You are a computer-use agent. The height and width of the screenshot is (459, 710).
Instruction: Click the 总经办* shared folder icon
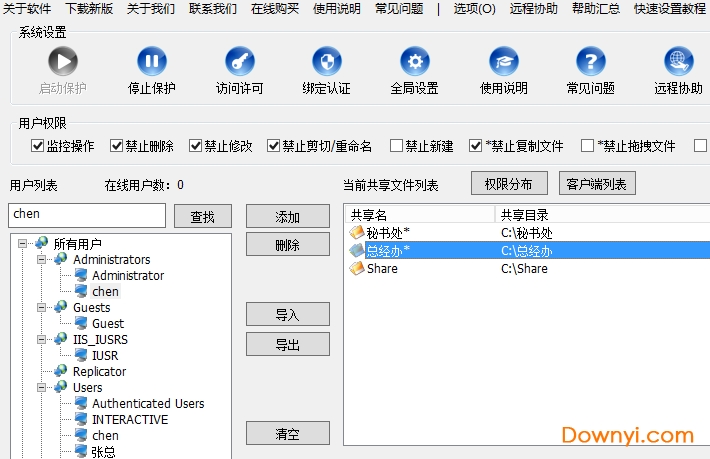pyautogui.click(x=357, y=250)
